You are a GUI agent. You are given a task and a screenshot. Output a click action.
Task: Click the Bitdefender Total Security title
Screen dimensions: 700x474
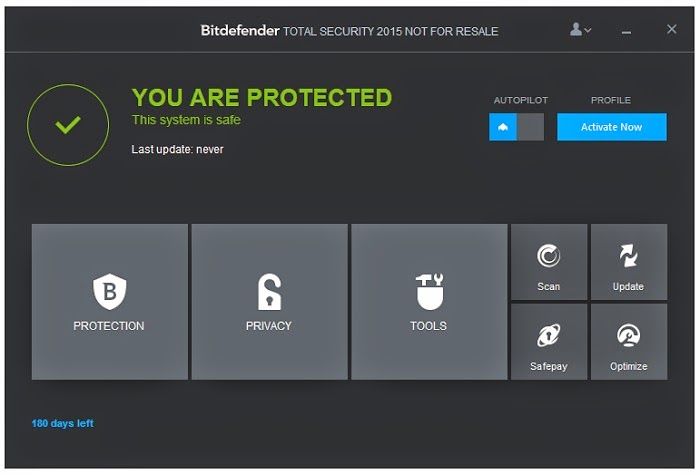click(349, 31)
